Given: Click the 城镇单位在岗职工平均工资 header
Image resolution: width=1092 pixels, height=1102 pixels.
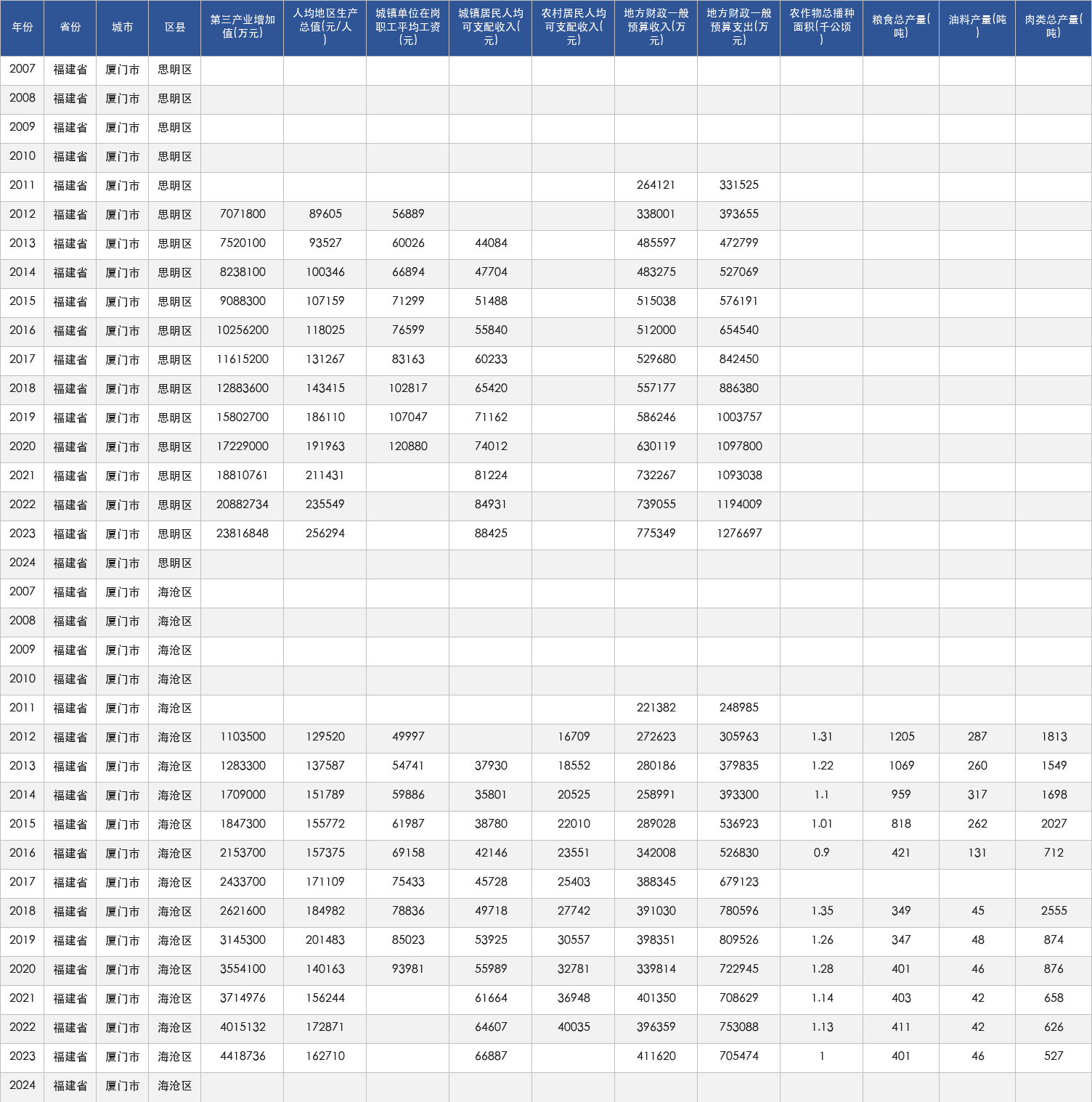Looking at the screenshot, I should 408,28.
